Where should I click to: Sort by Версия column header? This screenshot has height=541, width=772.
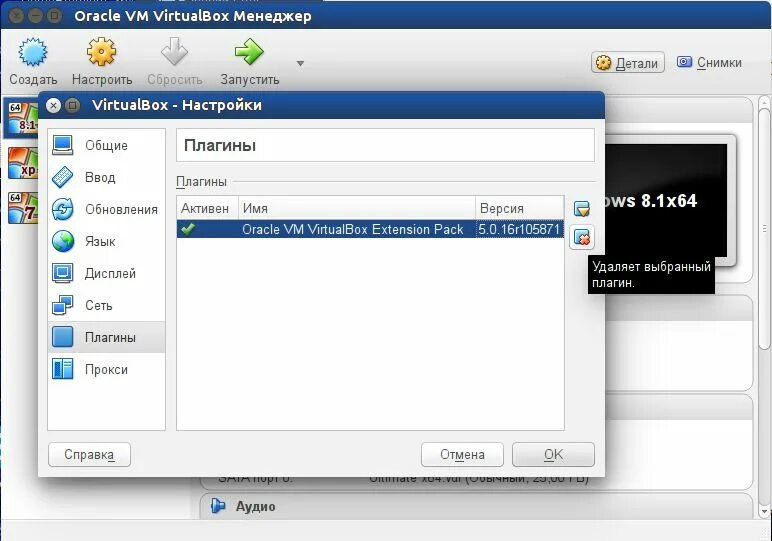click(519, 208)
